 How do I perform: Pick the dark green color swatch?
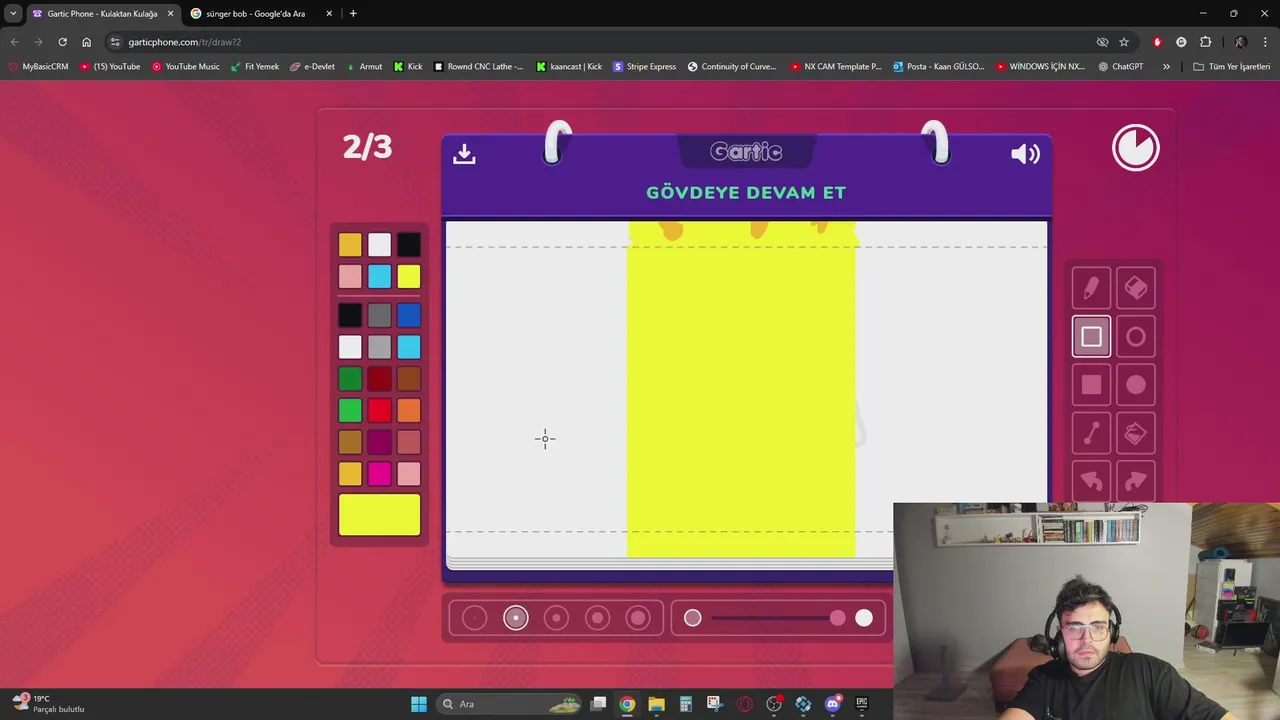pyautogui.click(x=350, y=379)
